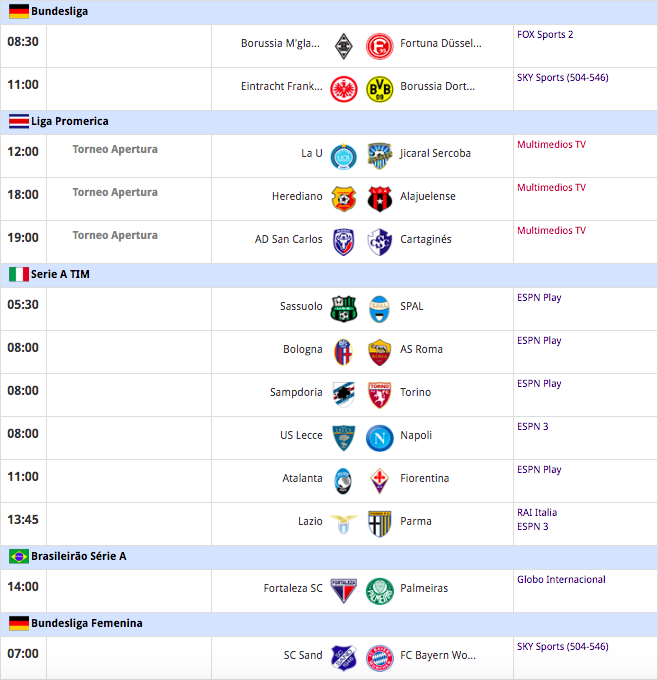Click the Eintracht Frankfurt eagle crest

(x=344, y=89)
